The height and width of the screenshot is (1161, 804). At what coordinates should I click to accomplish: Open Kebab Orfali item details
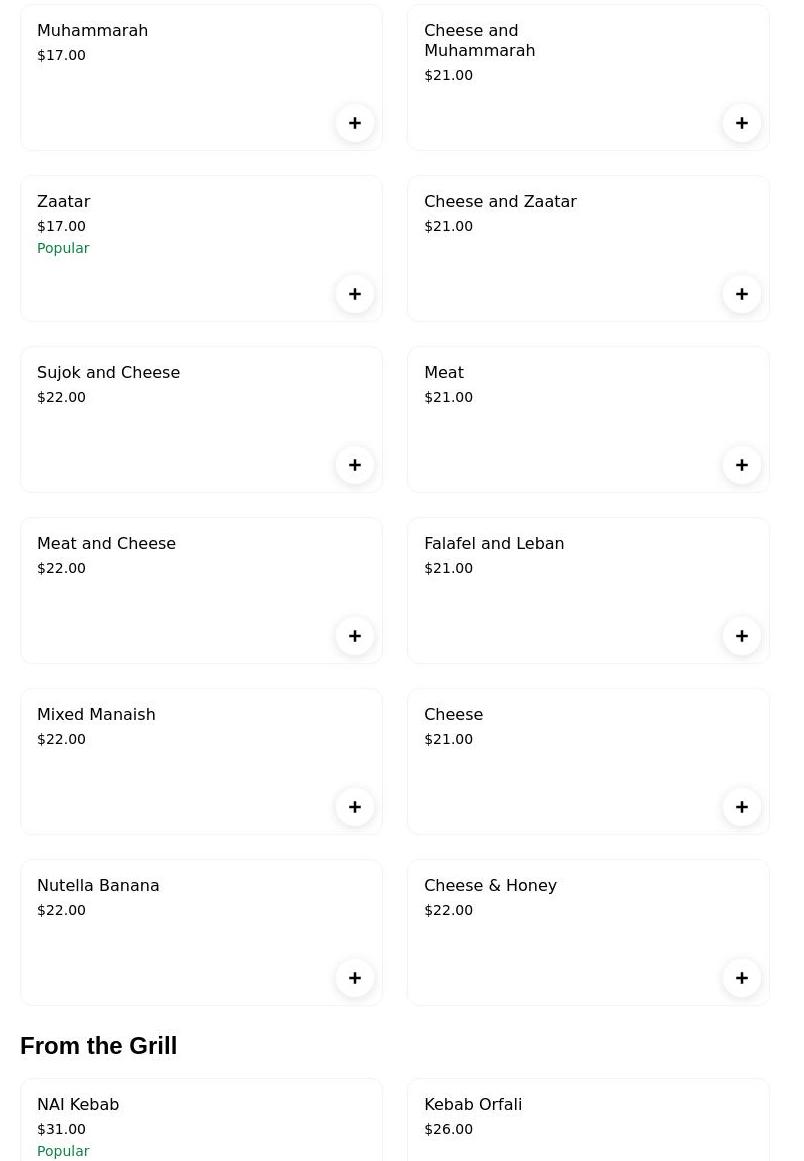(473, 1105)
